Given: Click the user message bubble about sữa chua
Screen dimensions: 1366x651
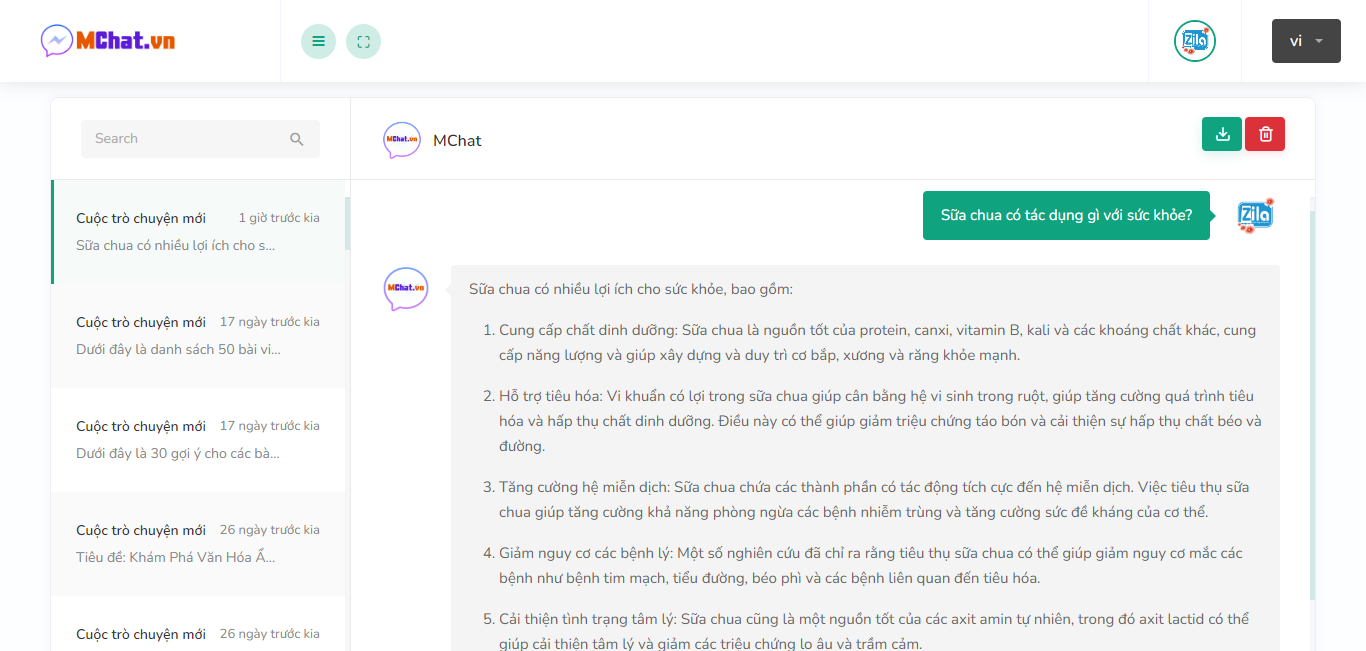Looking at the screenshot, I should pyautogui.click(x=1066, y=215).
